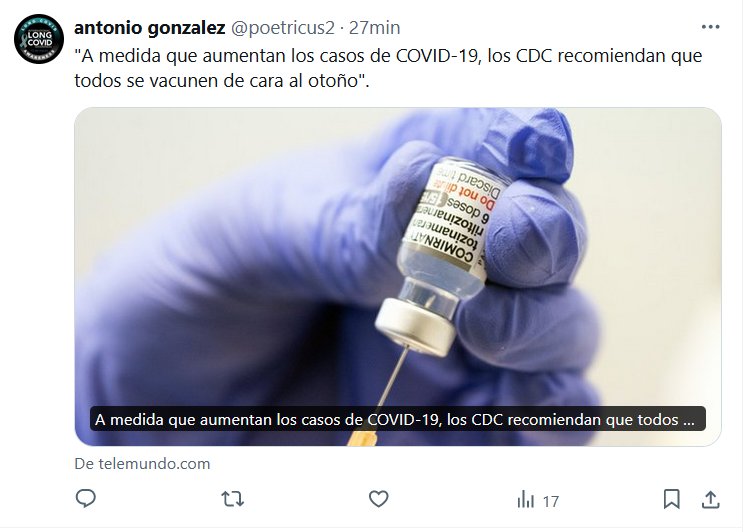
Task: Open the vaccine vial article image
Action: pos(398,276)
